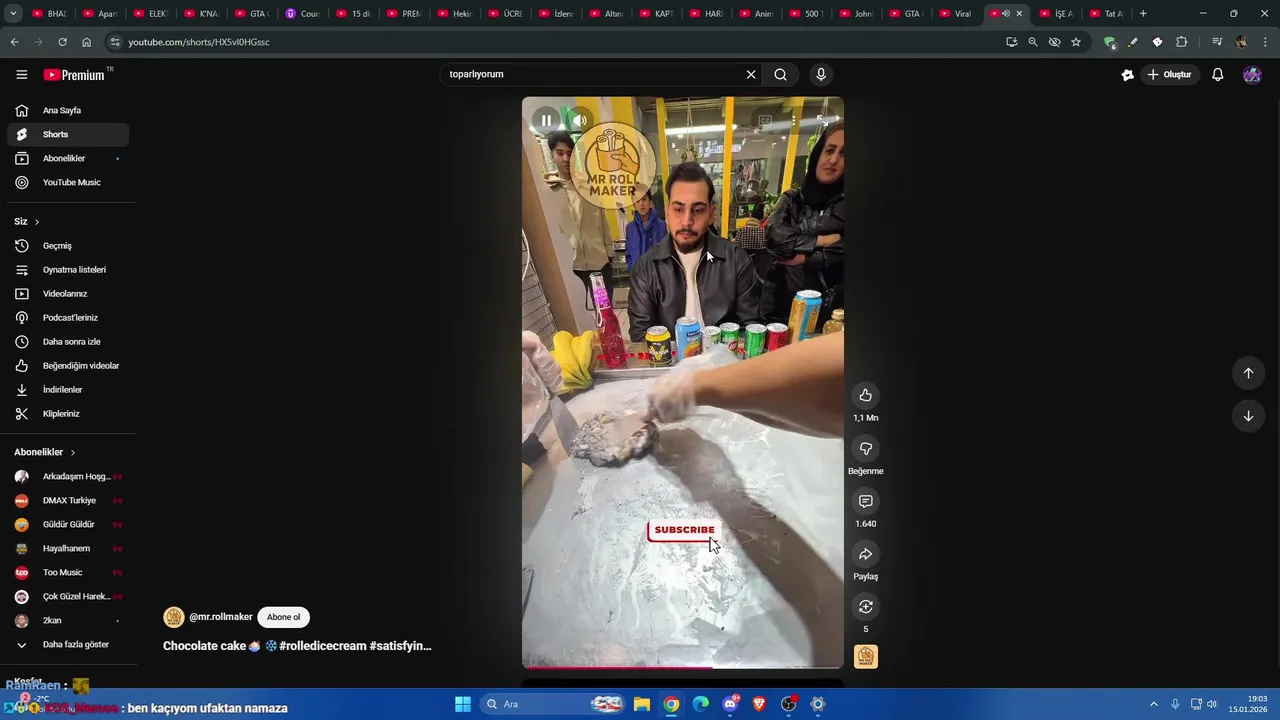1280x720 pixels.
Task: Open İndirilenler in sidebar
Action: tap(68, 390)
